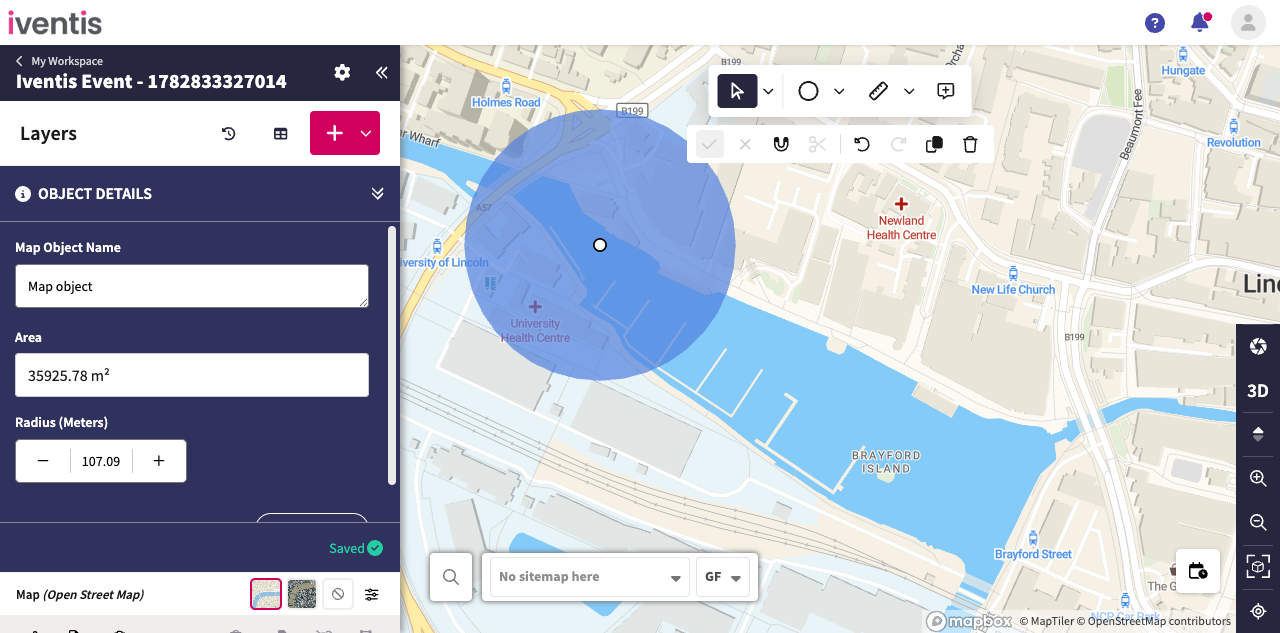Open the sitemap selection dropdown

point(588,577)
